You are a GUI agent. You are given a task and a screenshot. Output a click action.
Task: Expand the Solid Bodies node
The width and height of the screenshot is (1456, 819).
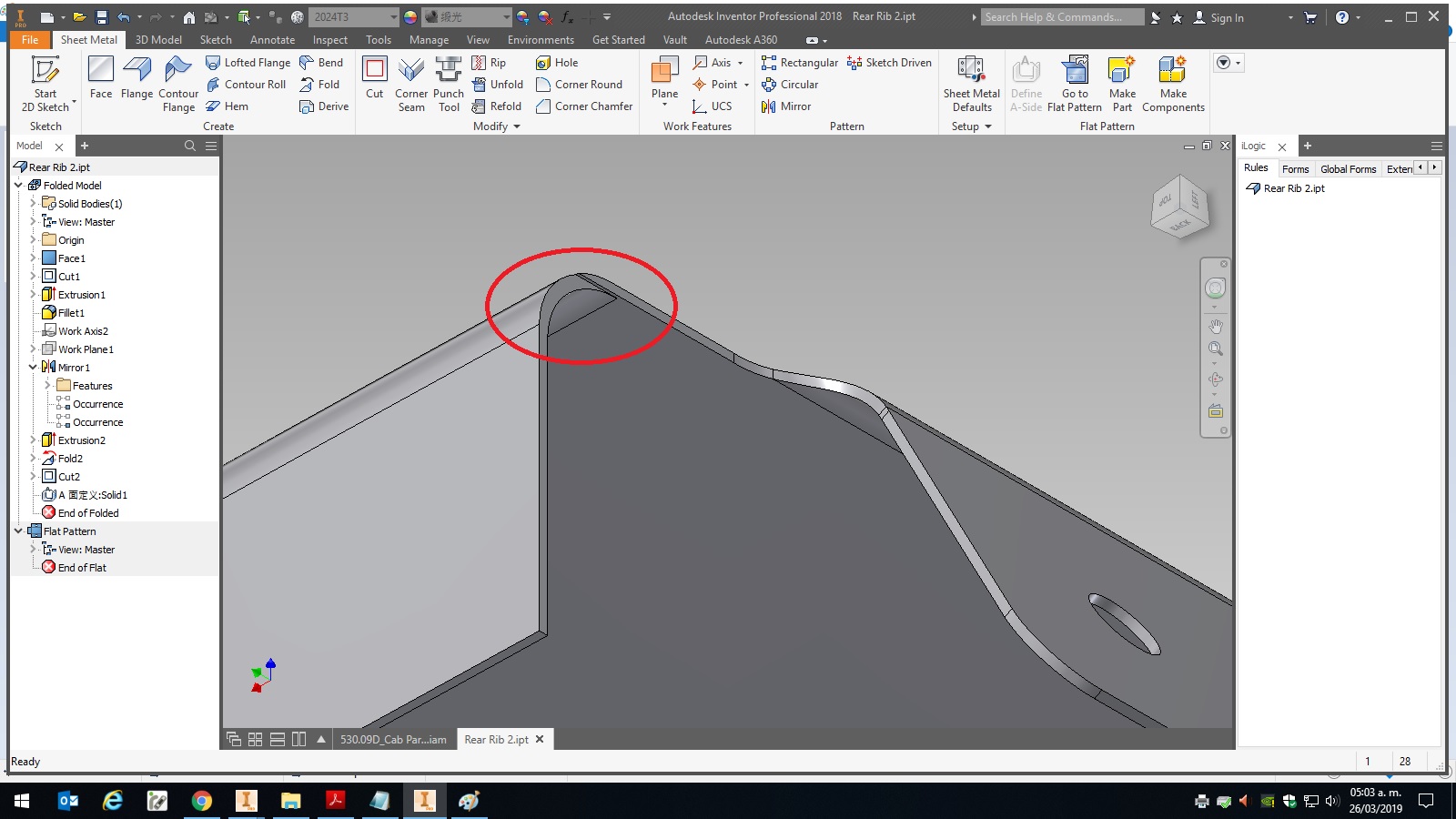pos(34,203)
